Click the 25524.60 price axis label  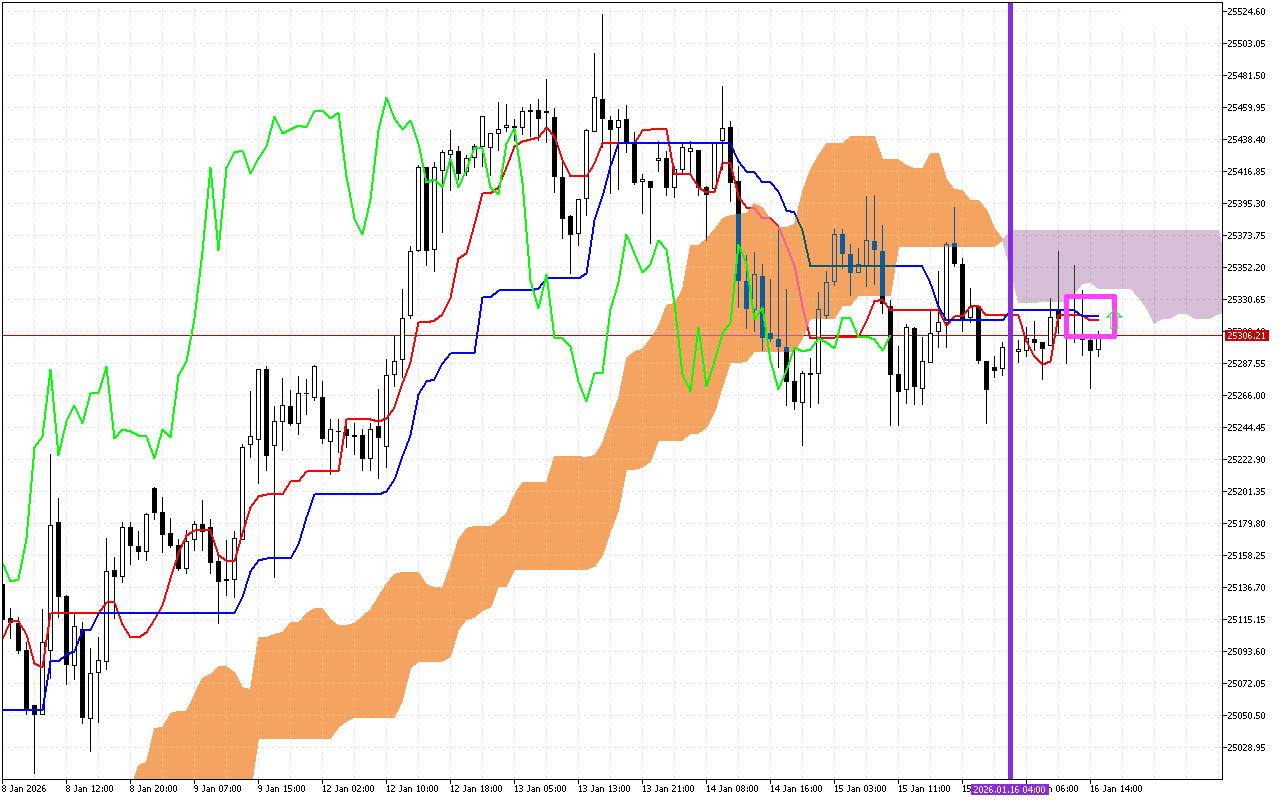[x=1246, y=12]
